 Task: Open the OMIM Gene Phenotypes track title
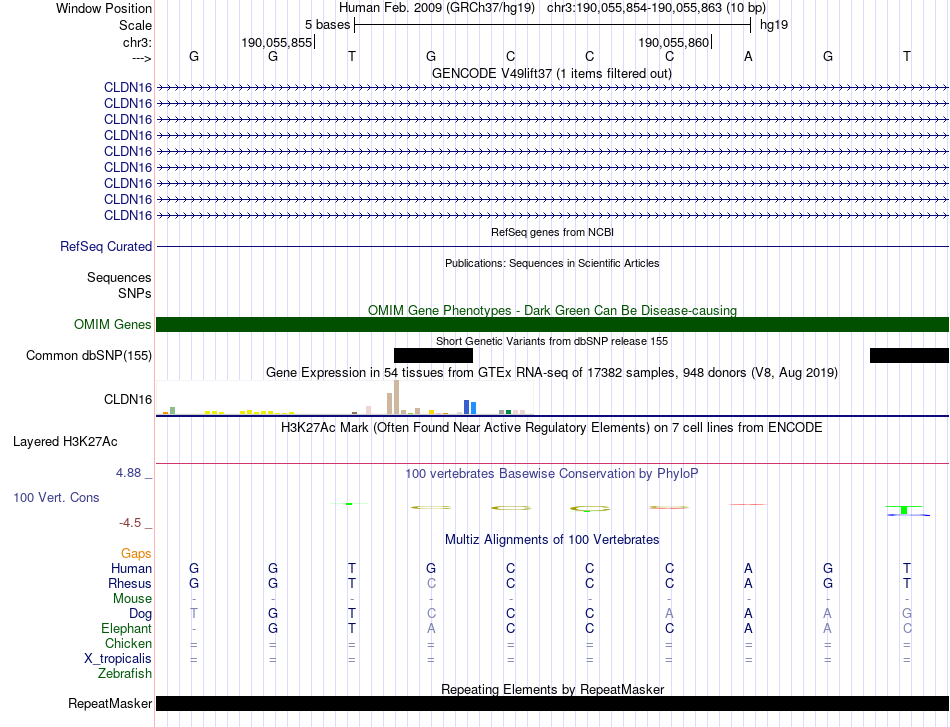[552, 310]
